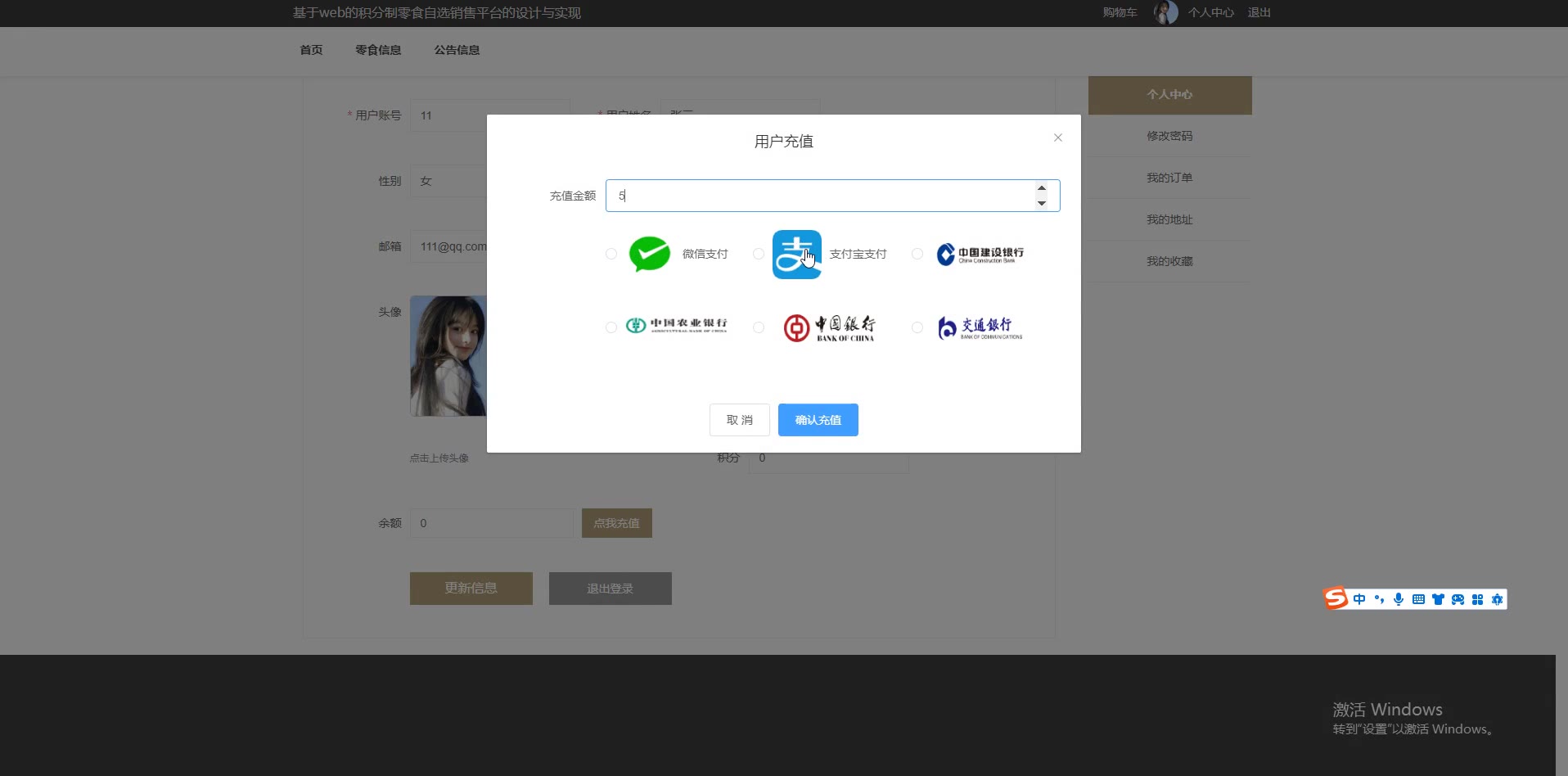Open 首页 in navigation bar
This screenshot has width=1568, height=776.
311,50
